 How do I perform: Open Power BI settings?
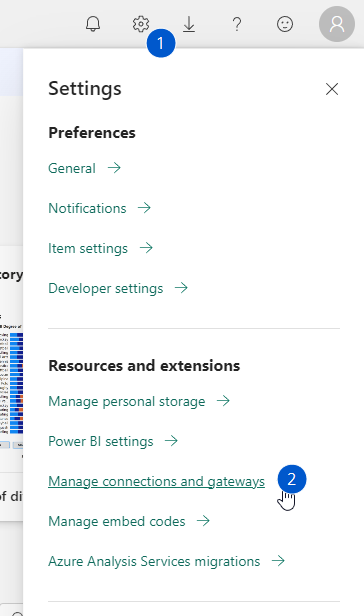pyautogui.click(x=101, y=442)
